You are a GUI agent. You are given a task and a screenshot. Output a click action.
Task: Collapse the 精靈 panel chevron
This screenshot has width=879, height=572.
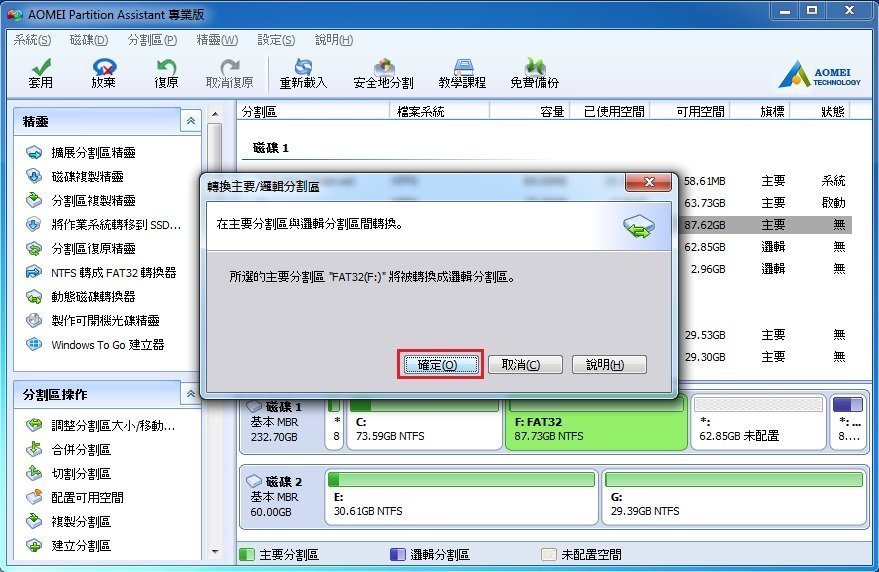coord(191,121)
